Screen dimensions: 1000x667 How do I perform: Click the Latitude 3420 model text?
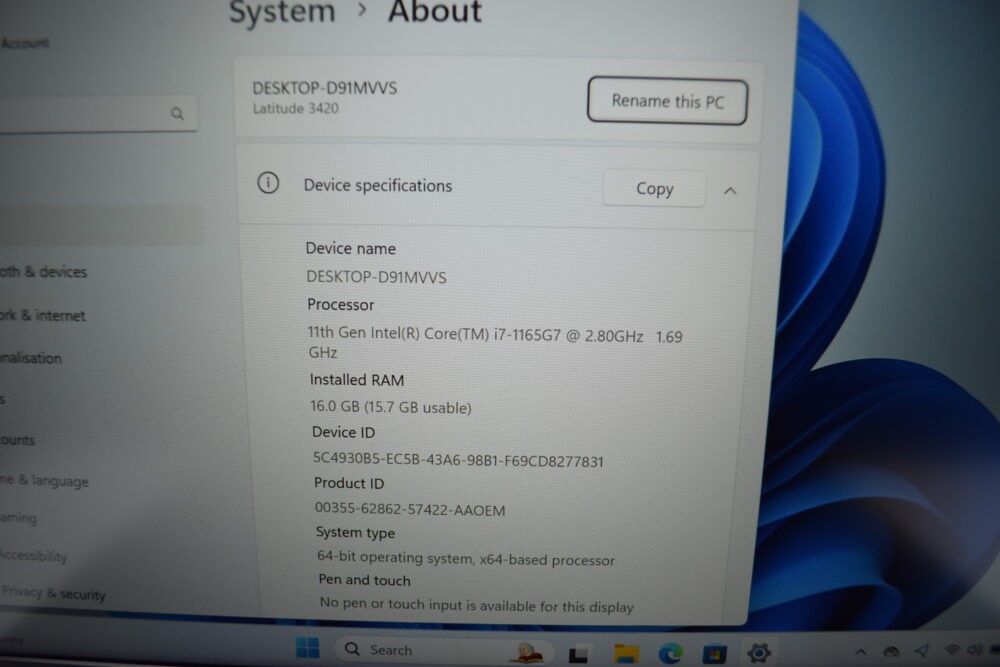[295, 108]
